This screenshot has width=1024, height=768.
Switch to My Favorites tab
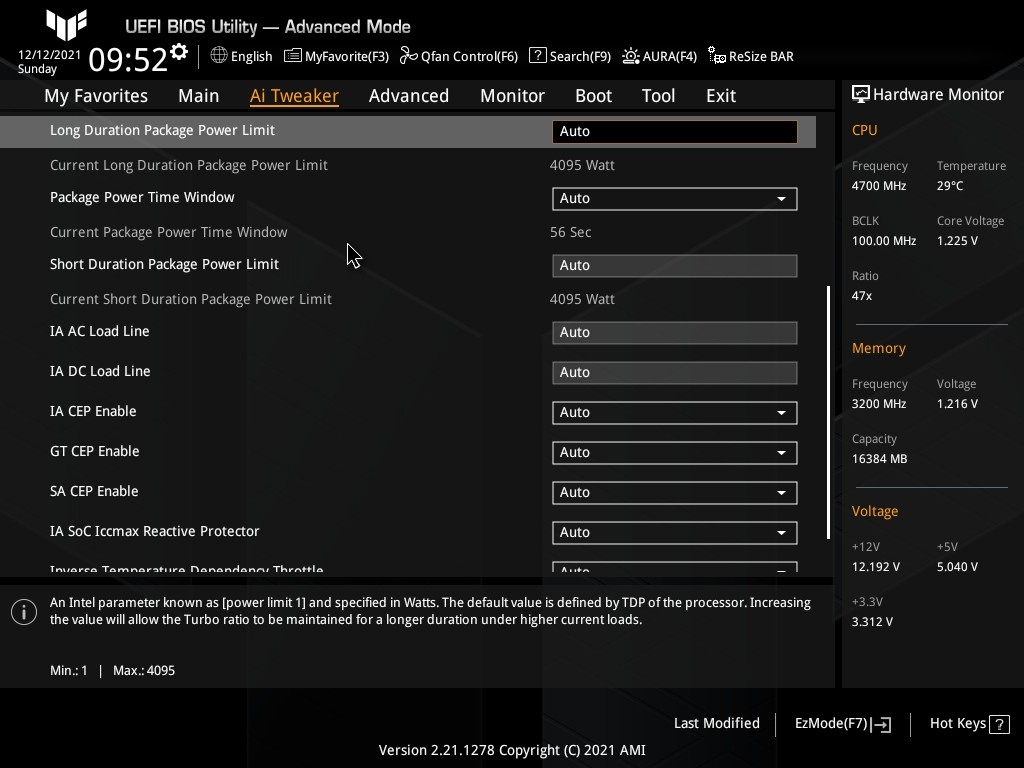coord(96,96)
